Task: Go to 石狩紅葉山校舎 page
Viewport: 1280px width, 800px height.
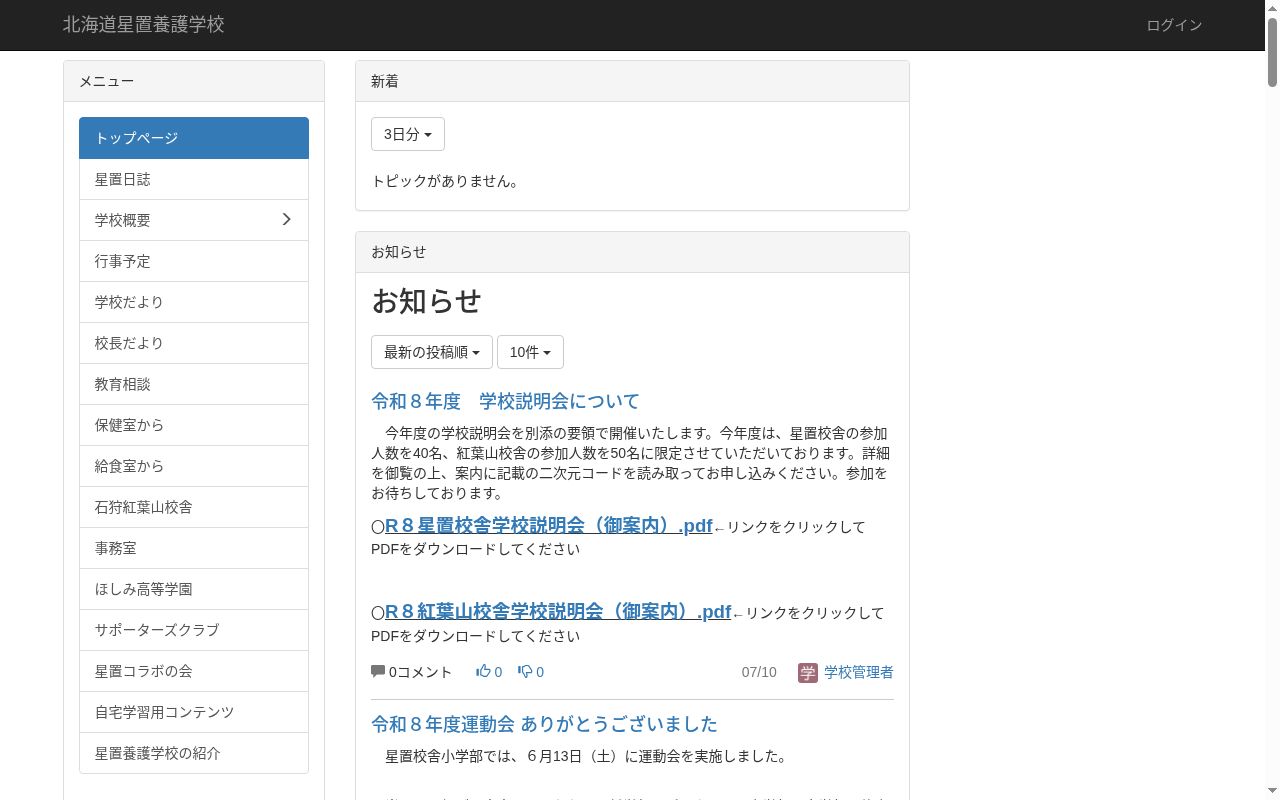Action: [194, 507]
